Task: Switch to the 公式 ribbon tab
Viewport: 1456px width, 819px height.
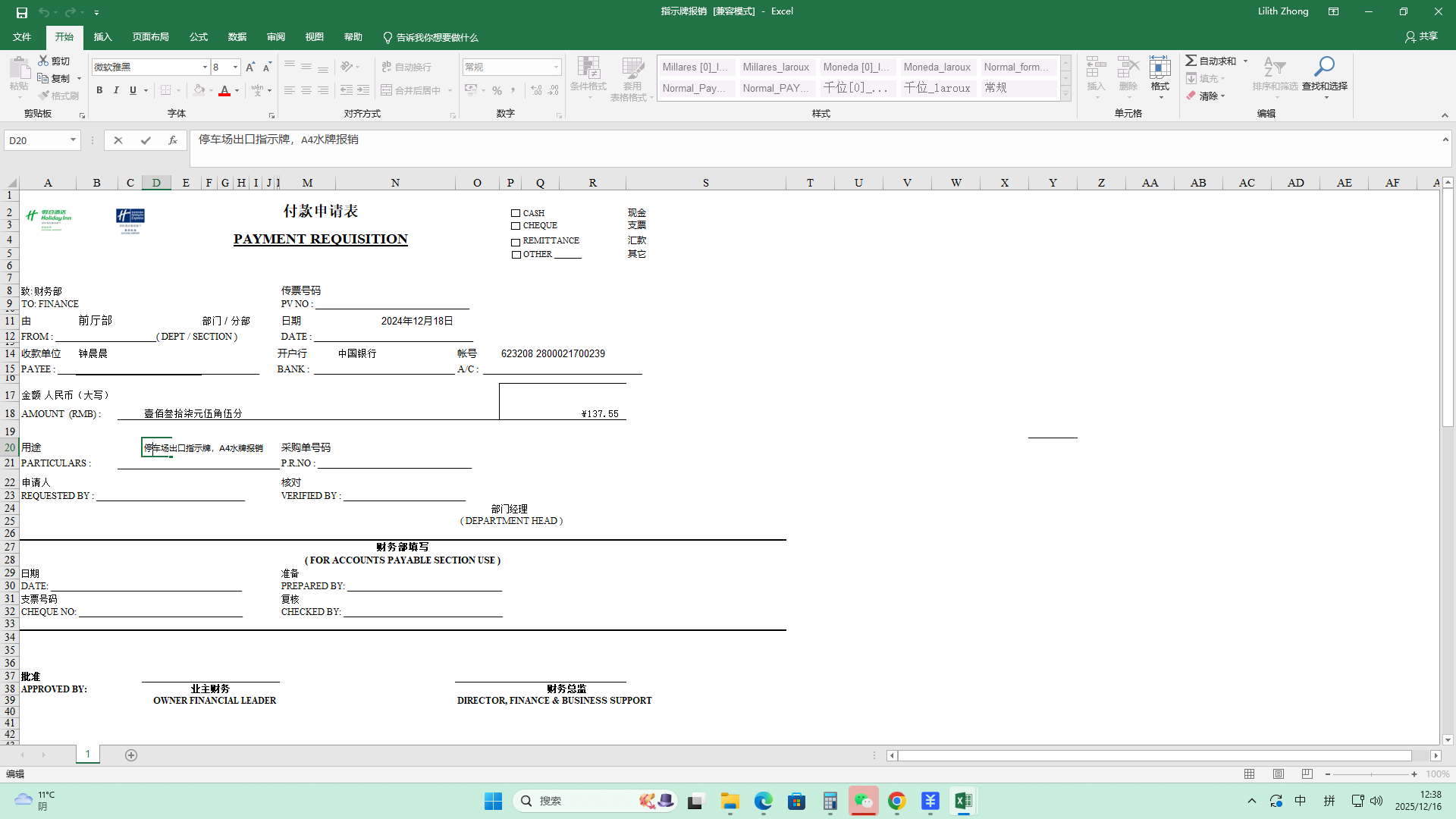Action: (x=199, y=37)
